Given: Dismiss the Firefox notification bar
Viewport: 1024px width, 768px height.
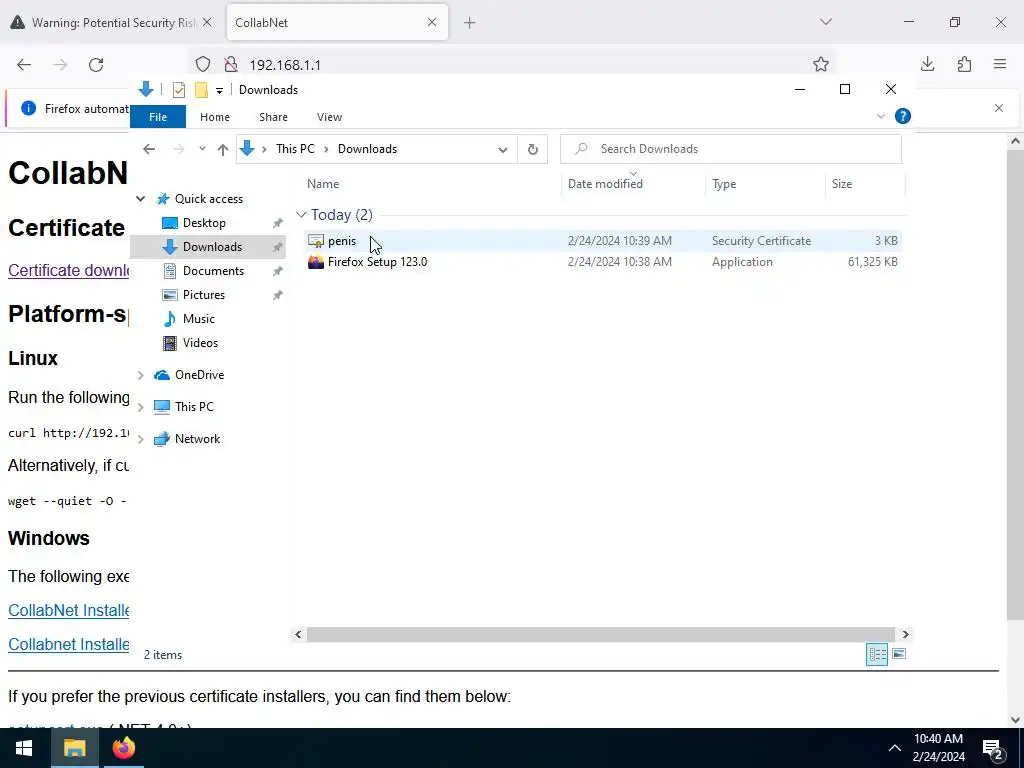Looking at the screenshot, I should [x=999, y=108].
